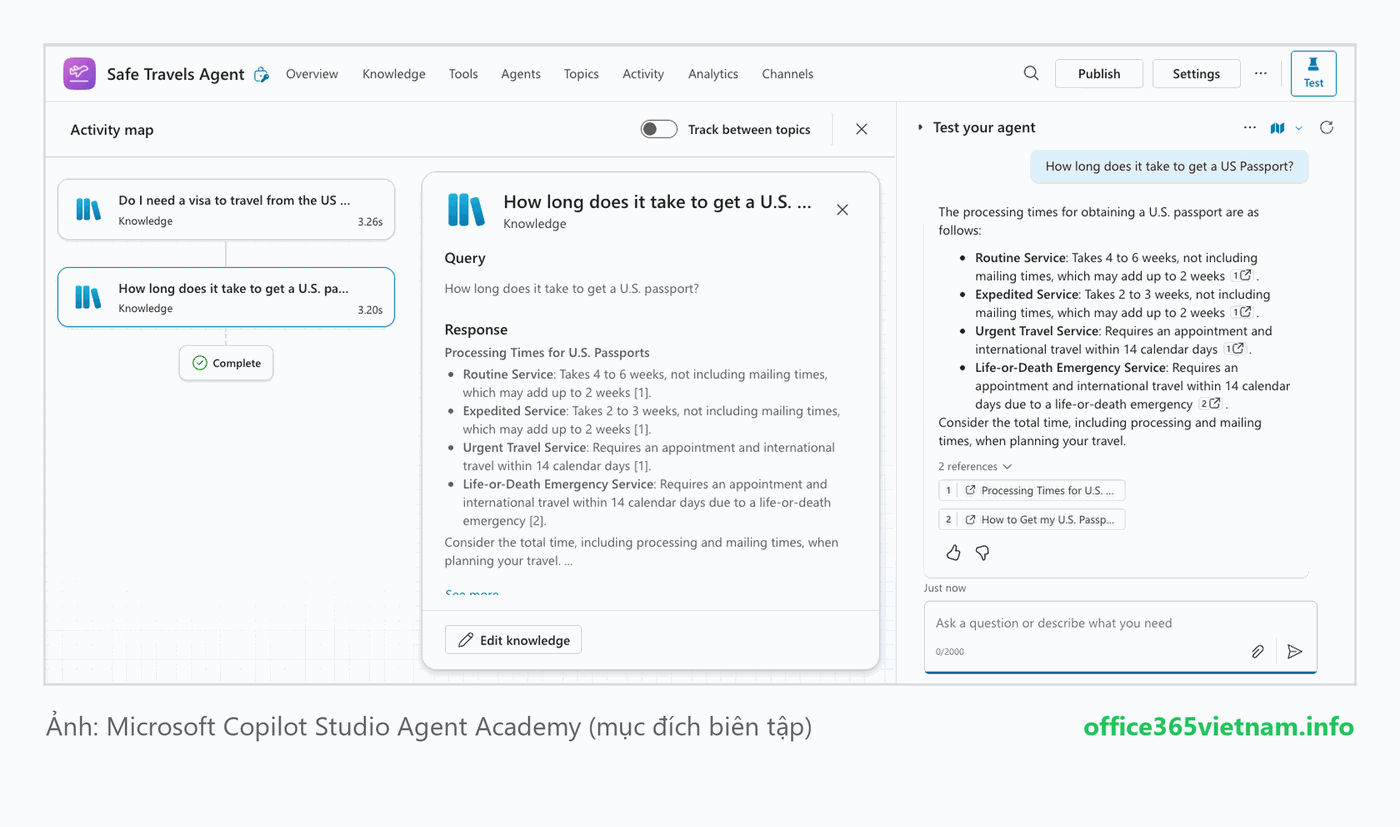The width and height of the screenshot is (1400, 827).
Task: Click Edit knowledge button
Action: [513, 640]
